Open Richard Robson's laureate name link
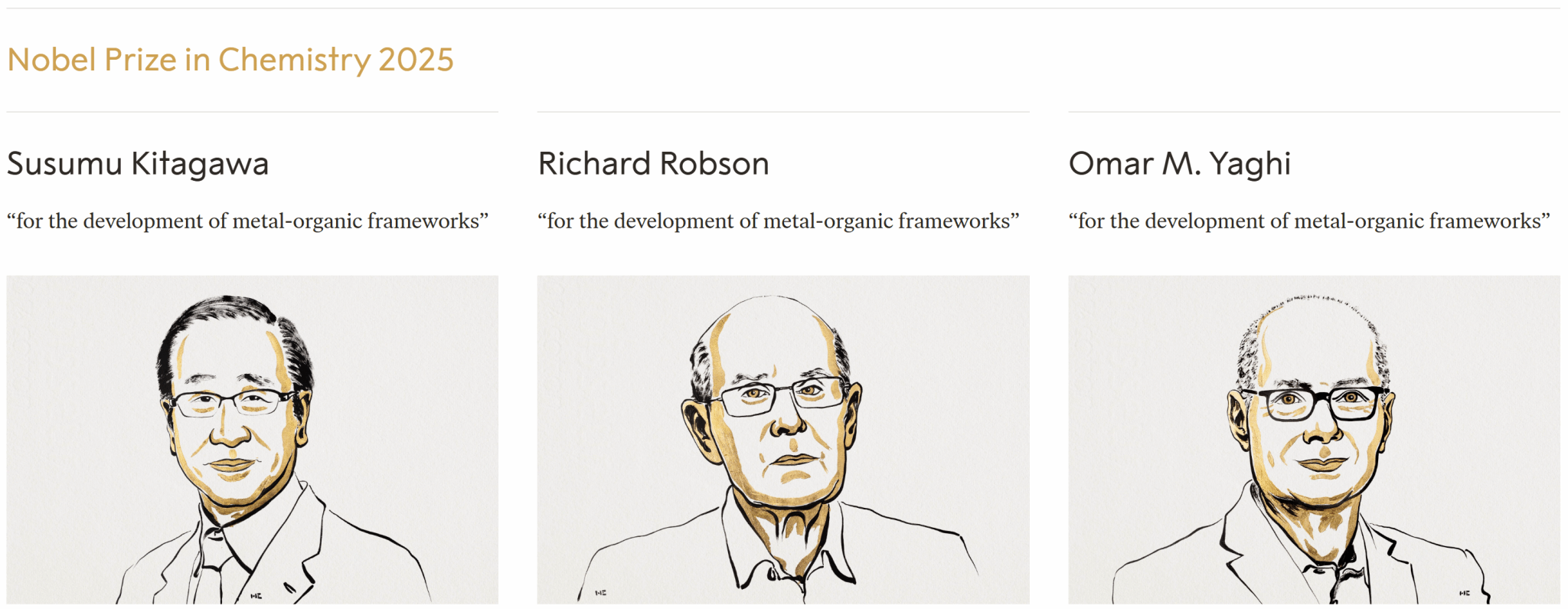This screenshot has width=1568, height=609. click(653, 164)
